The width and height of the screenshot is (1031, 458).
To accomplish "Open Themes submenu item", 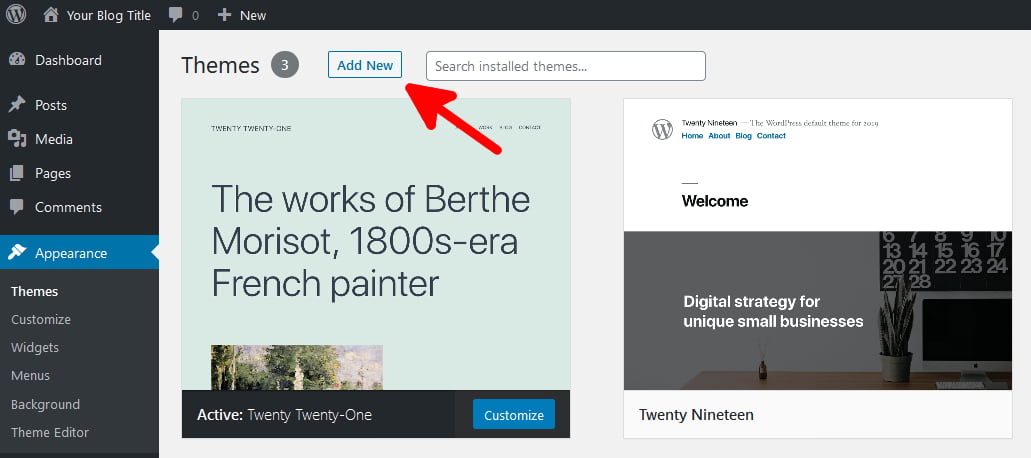I will point(34,291).
